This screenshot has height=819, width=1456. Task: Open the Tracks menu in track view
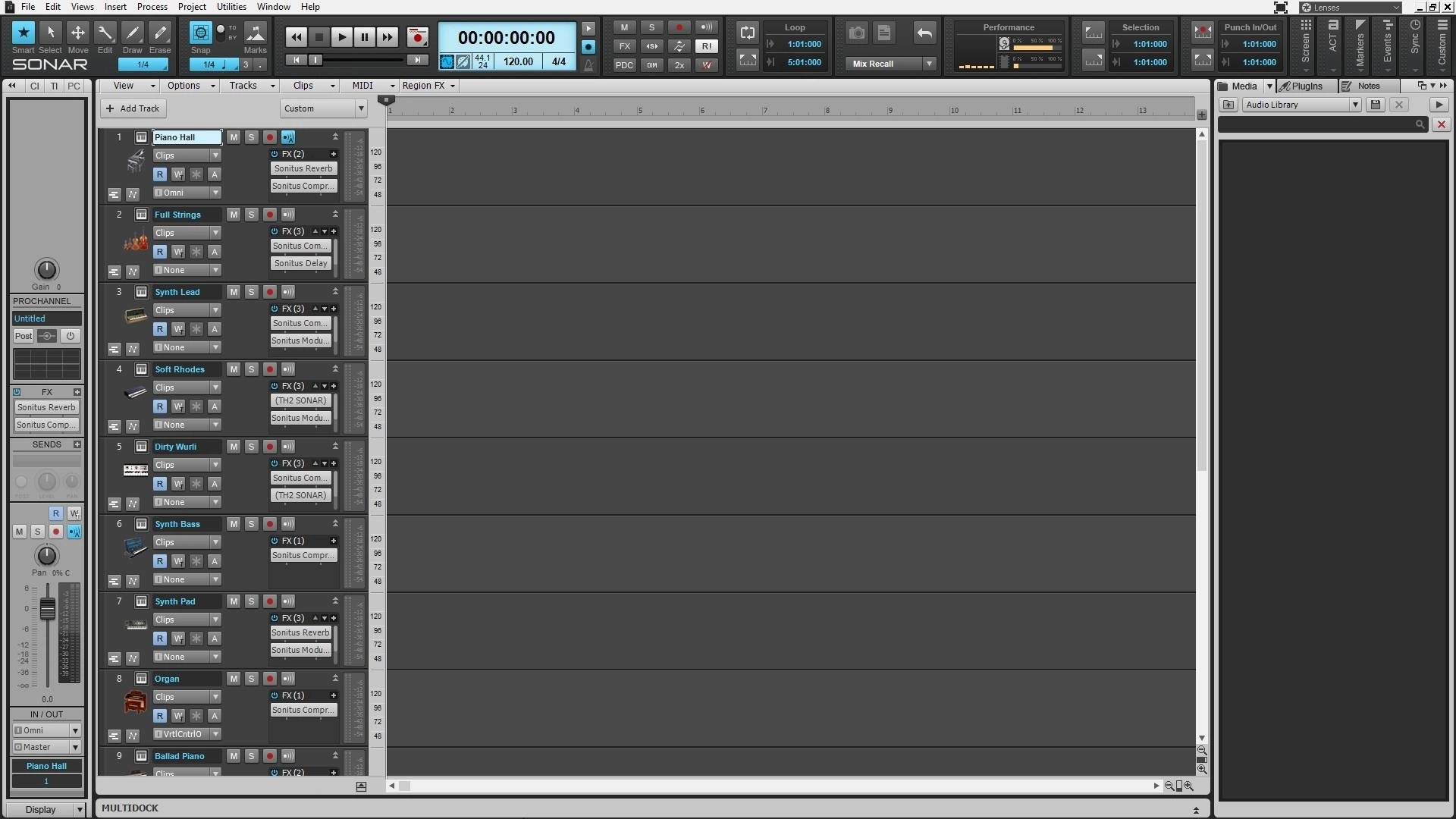pyautogui.click(x=251, y=86)
